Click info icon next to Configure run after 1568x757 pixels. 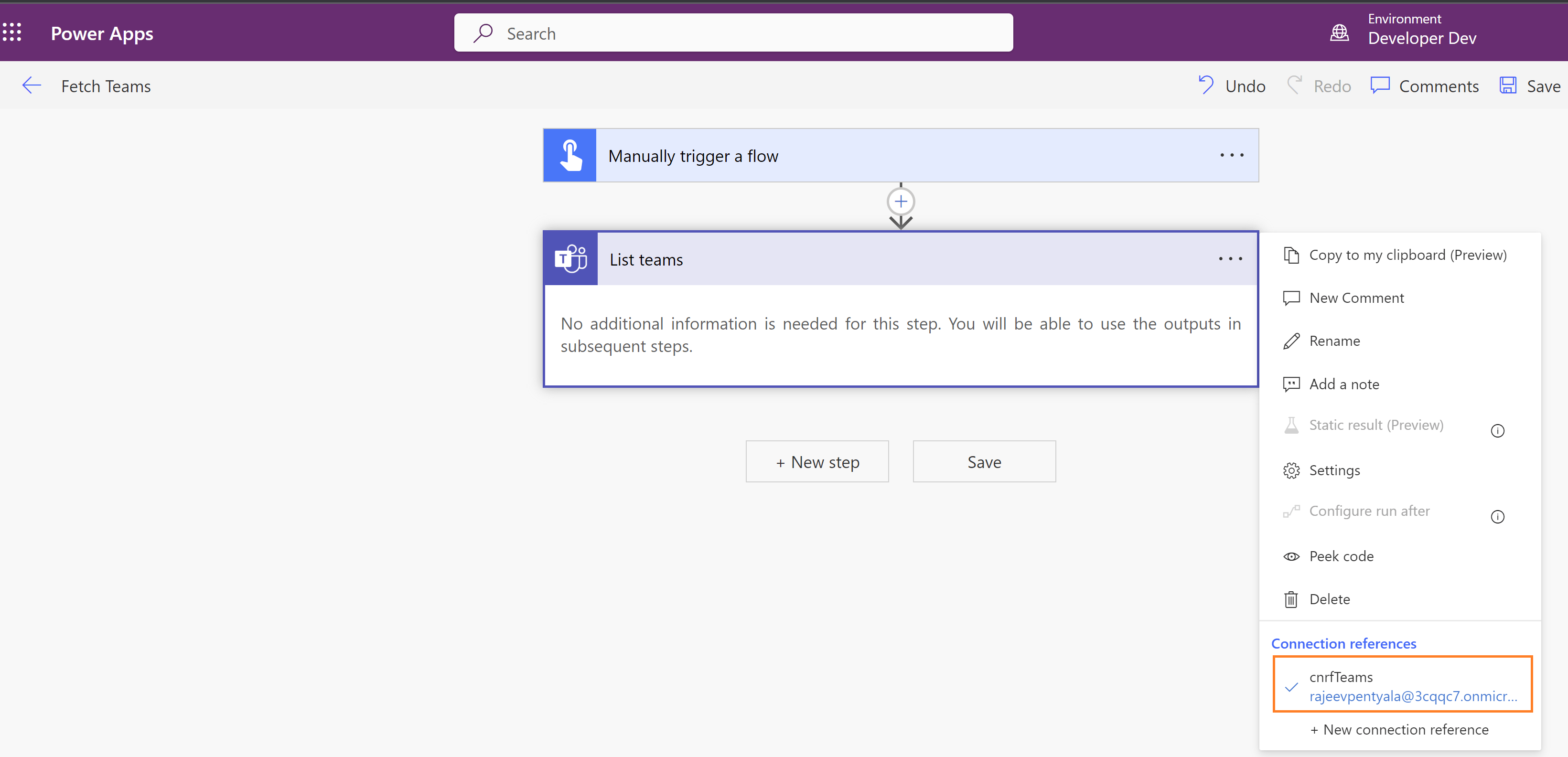(x=1497, y=517)
